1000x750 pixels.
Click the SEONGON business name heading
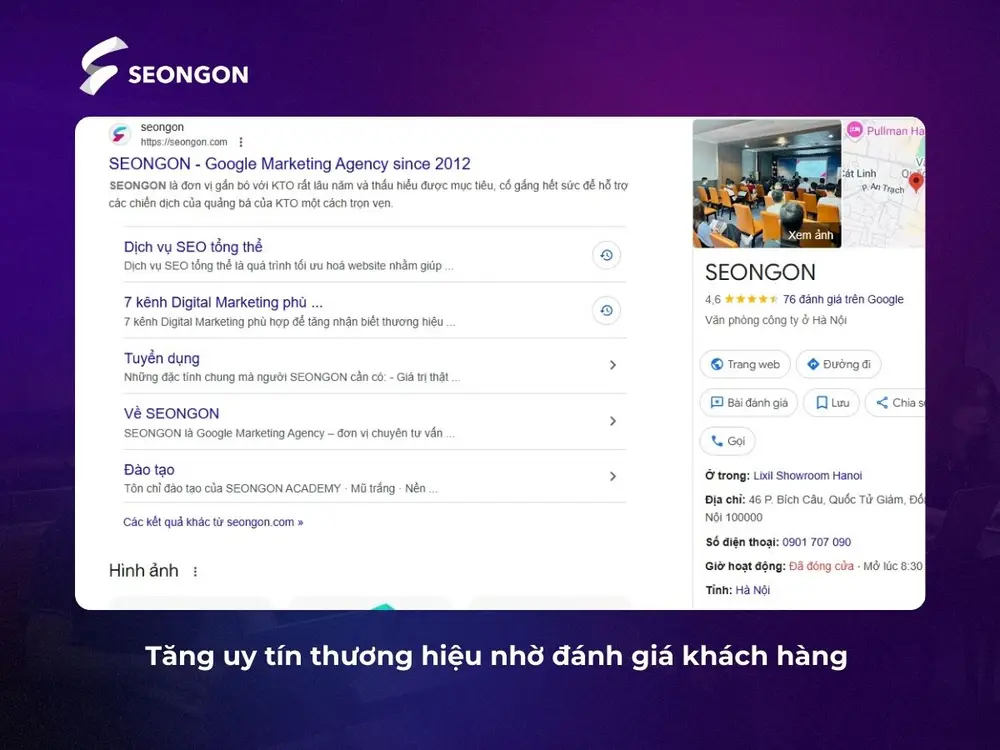760,272
